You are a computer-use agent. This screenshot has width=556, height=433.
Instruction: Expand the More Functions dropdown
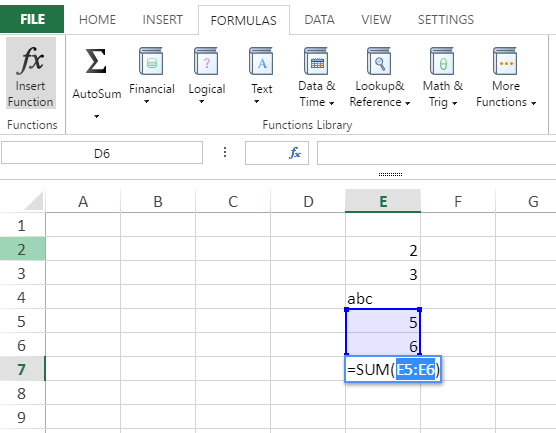click(533, 103)
